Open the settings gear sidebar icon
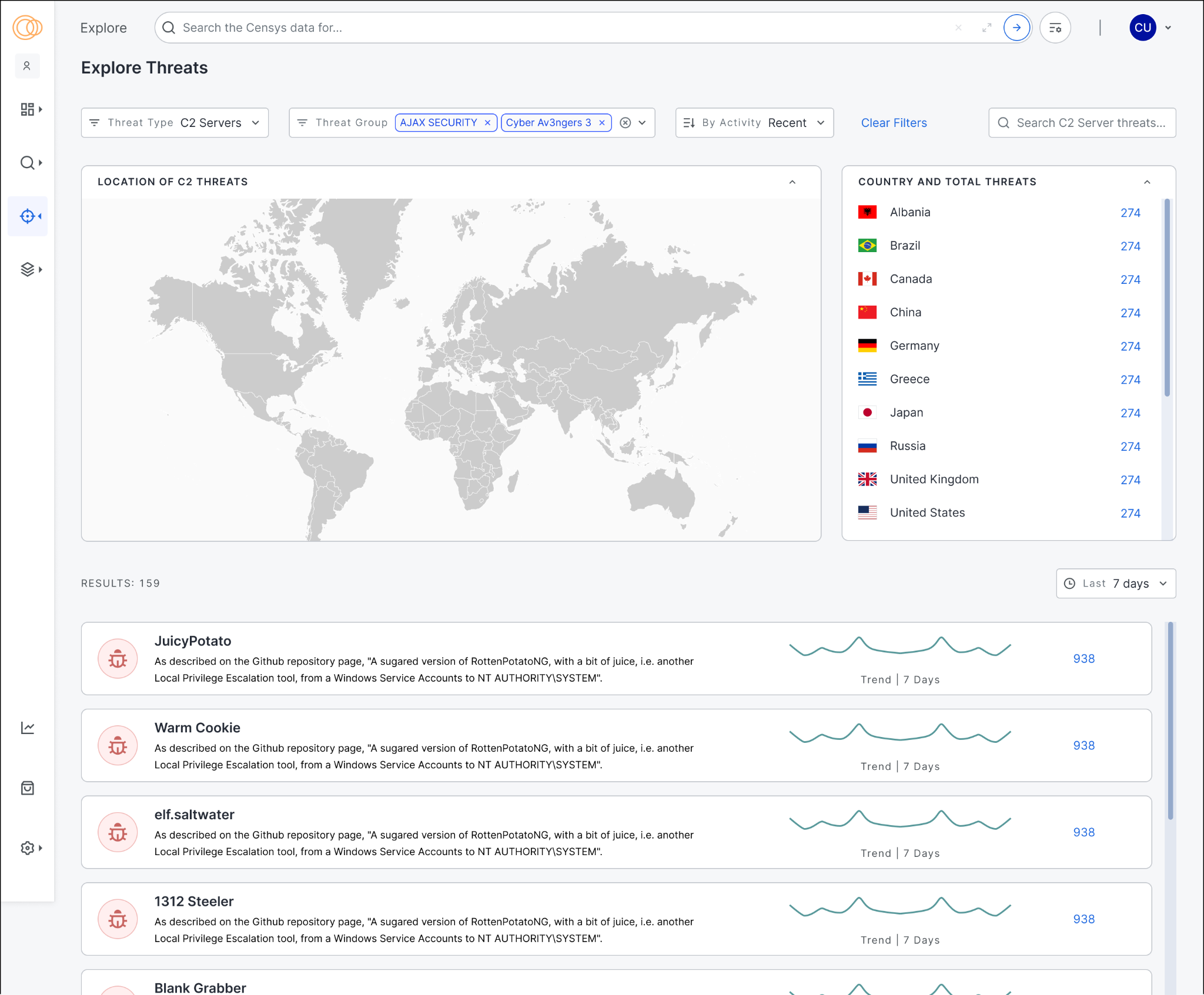This screenshot has width=1204, height=995. coord(27,848)
